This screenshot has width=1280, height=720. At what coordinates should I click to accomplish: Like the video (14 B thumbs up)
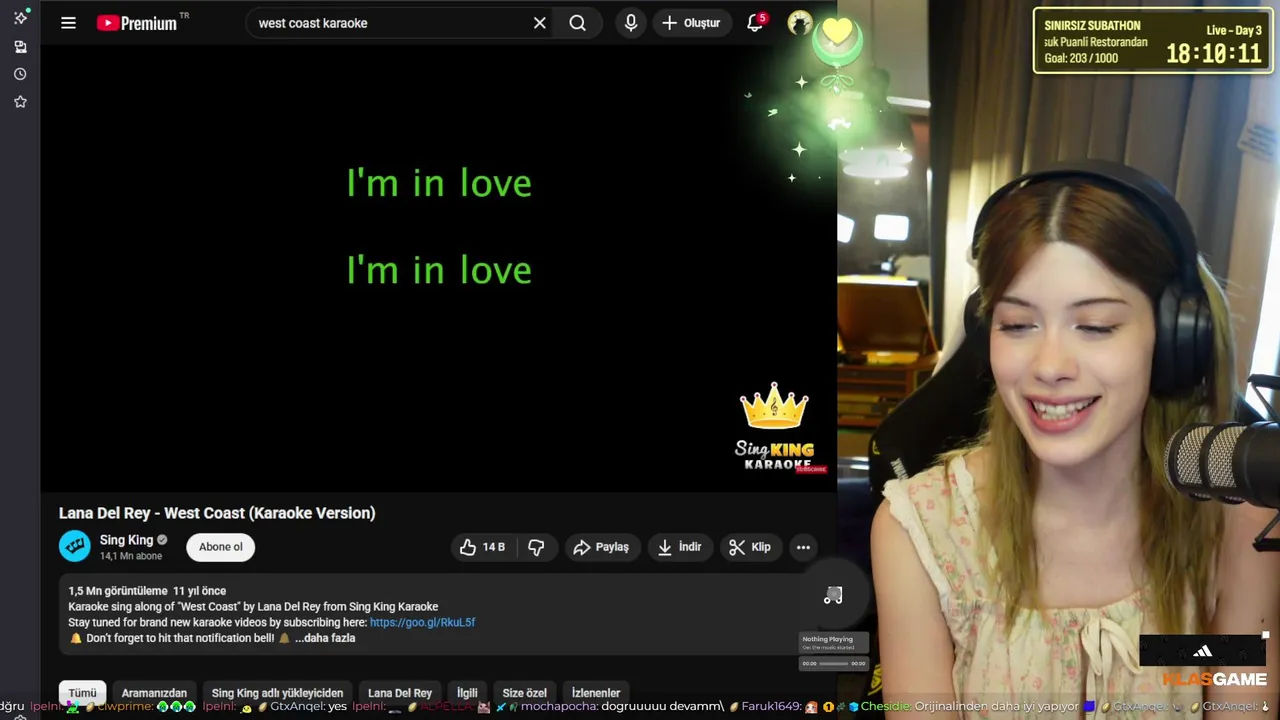(483, 547)
